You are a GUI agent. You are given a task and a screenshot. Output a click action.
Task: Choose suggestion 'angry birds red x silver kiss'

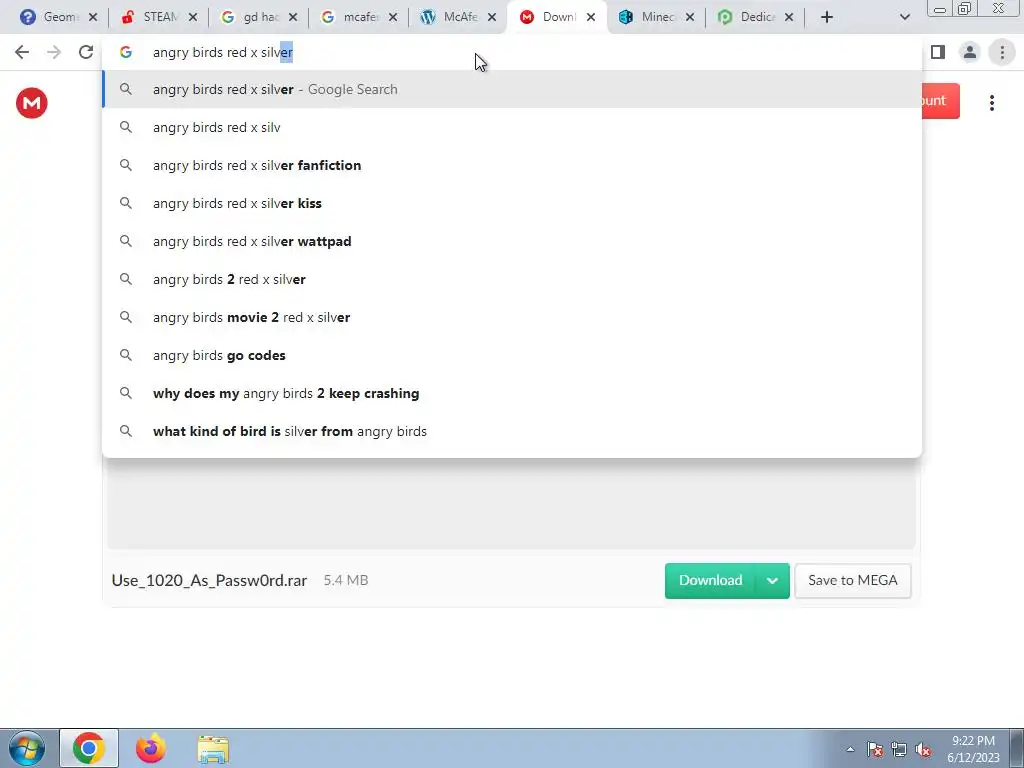tap(513, 203)
